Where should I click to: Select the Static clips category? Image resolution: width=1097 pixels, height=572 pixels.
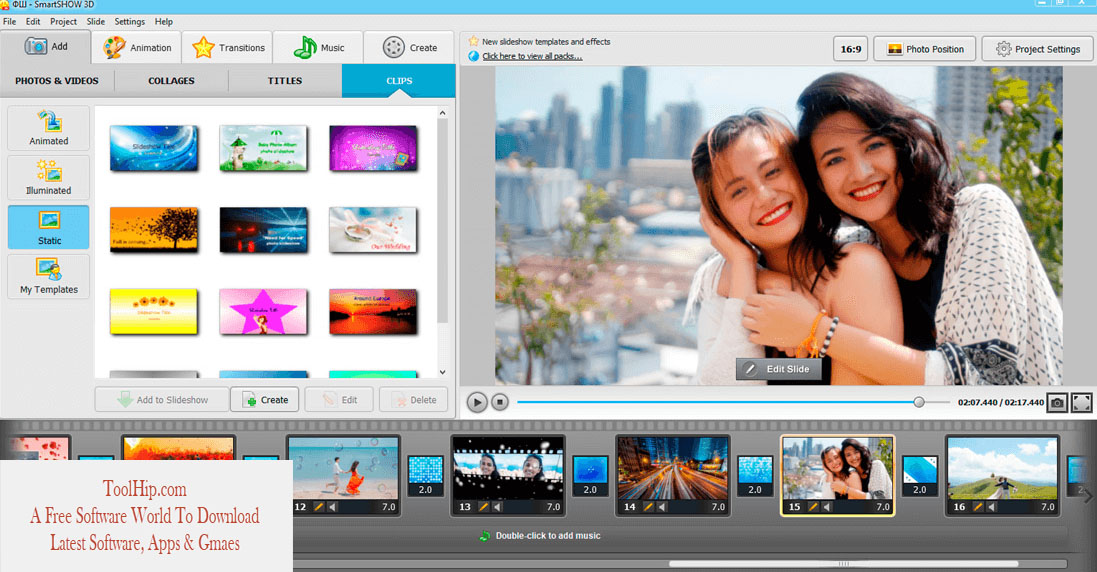pos(49,227)
